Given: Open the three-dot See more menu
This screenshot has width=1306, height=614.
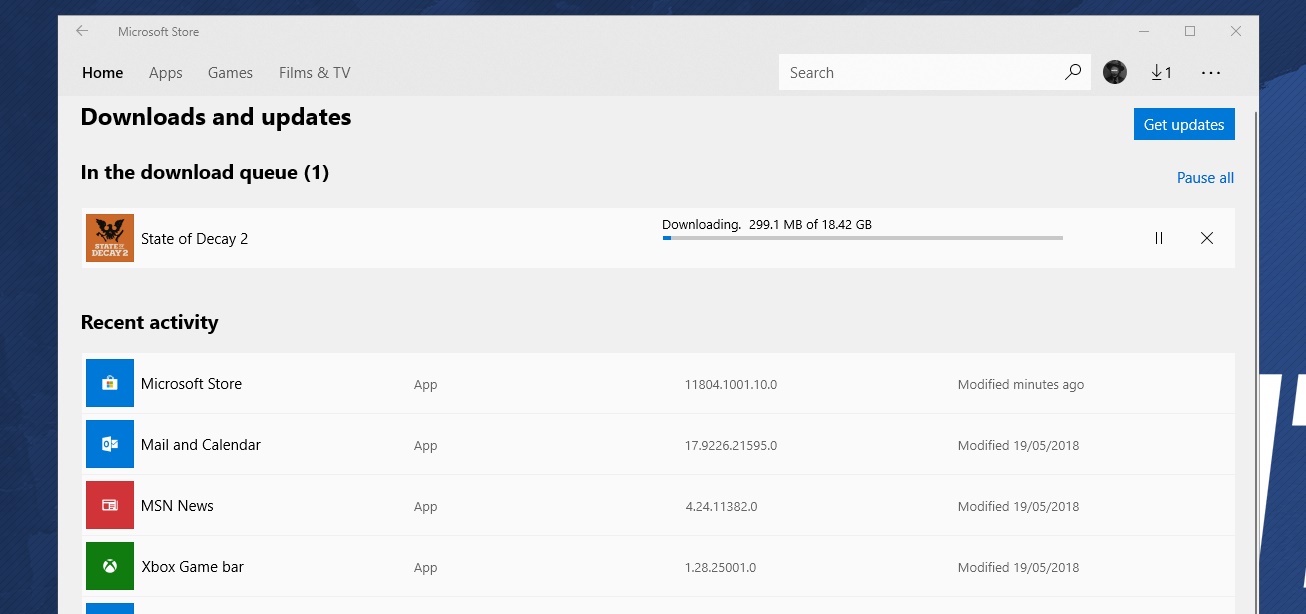Looking at the screenshot, I should [1211, 72].
